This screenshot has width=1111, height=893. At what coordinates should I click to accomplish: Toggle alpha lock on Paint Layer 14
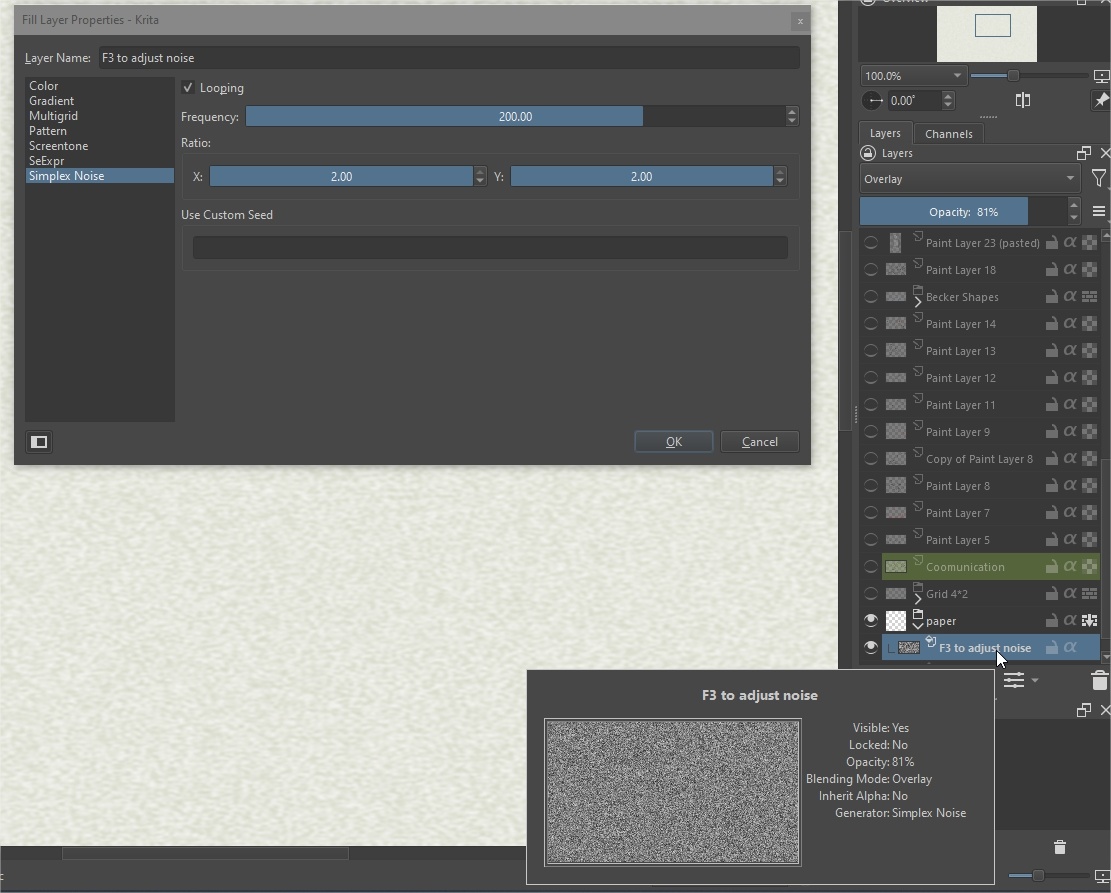point(1089,324)
